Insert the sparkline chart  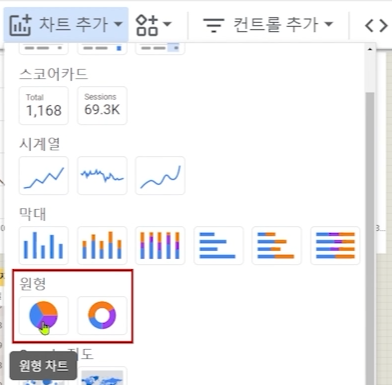tap(102, 175)
